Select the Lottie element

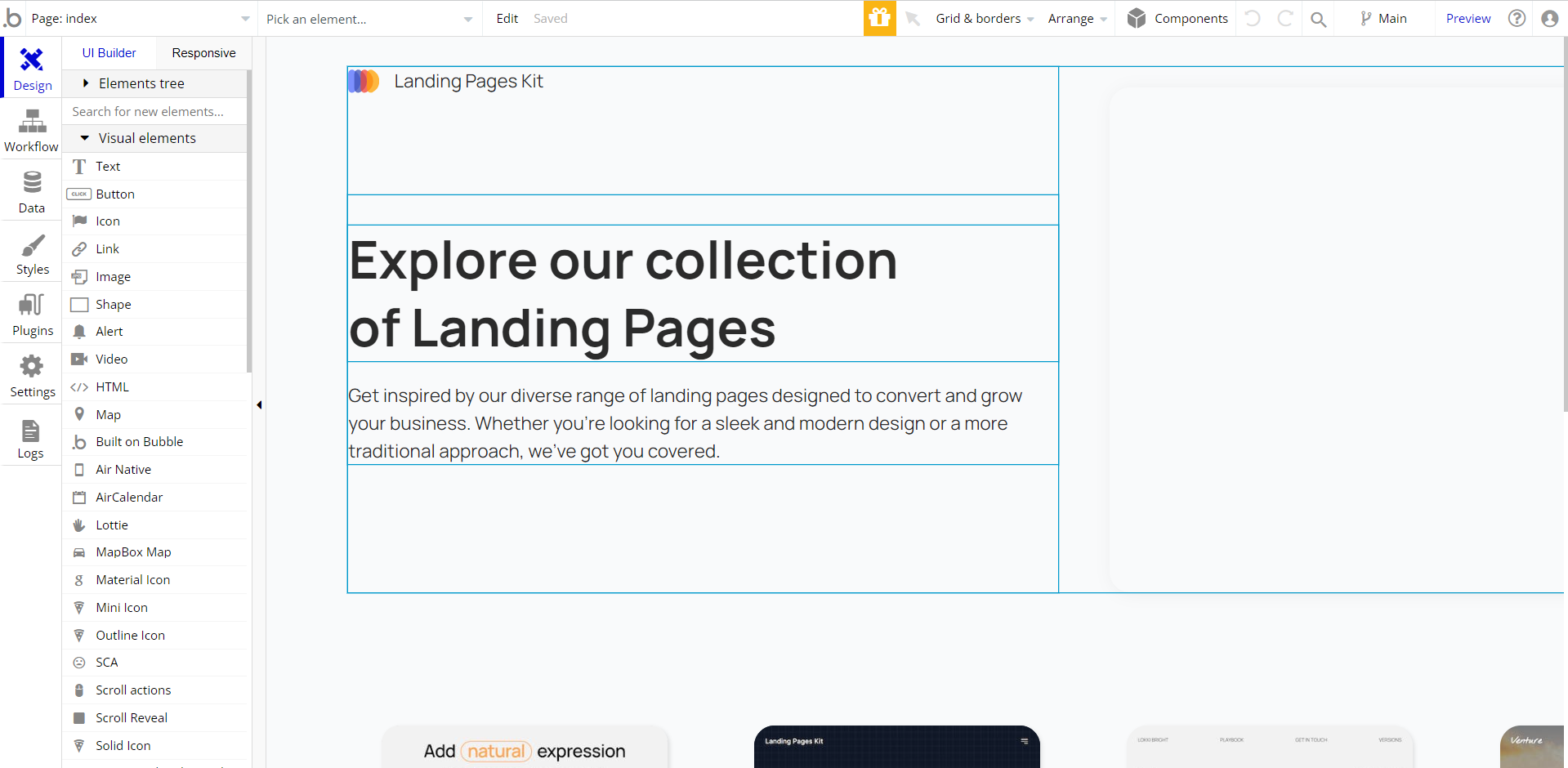click(155, 525)
